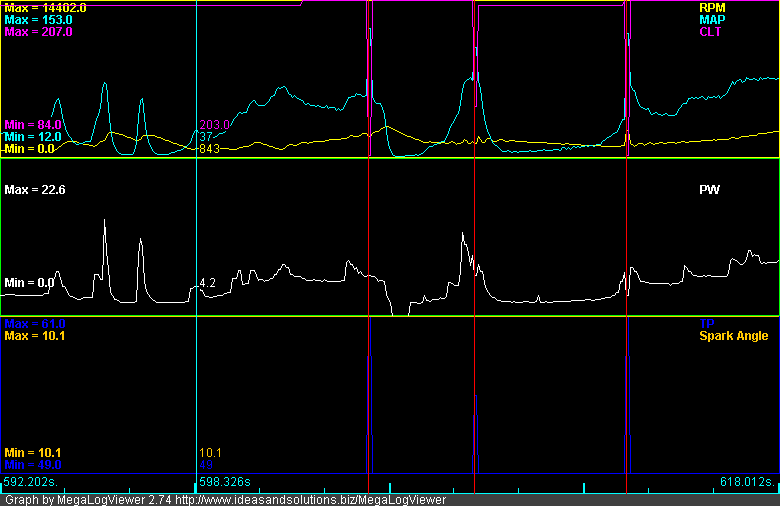Click the 618.012s end time label
The image size is (780, 506).
click(747, 482)
